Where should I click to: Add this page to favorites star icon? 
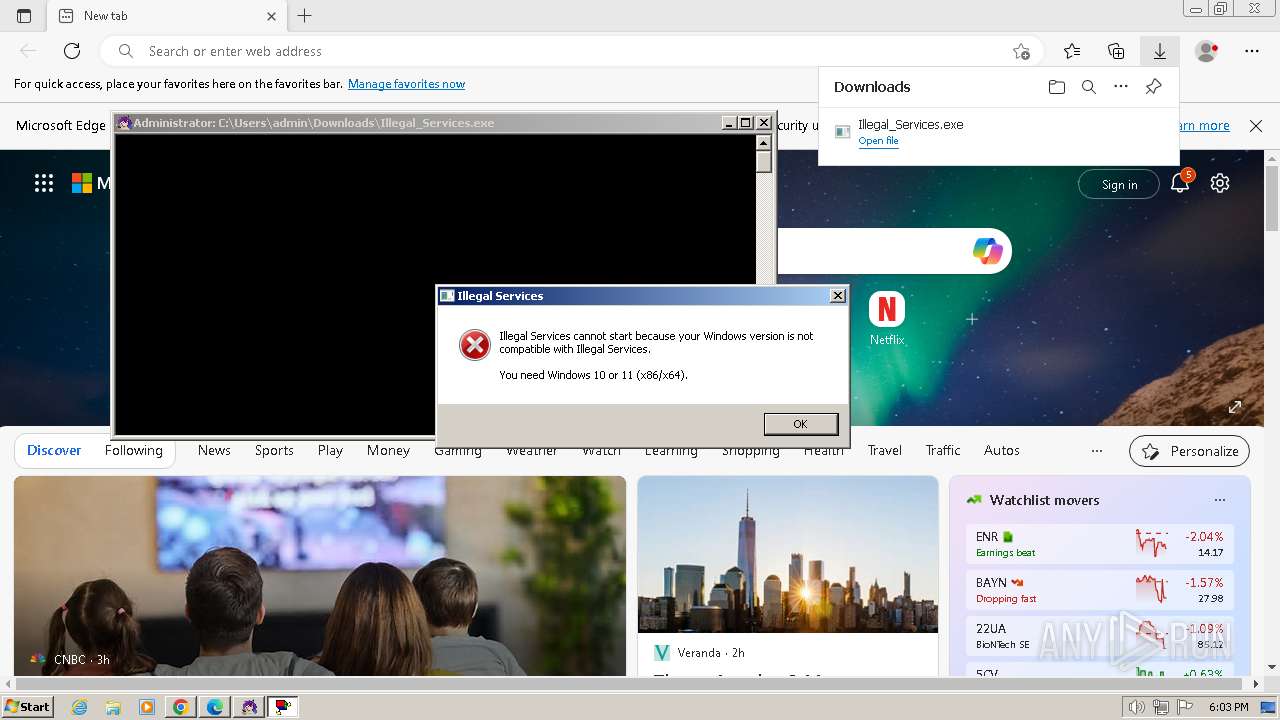point(1021,51)
